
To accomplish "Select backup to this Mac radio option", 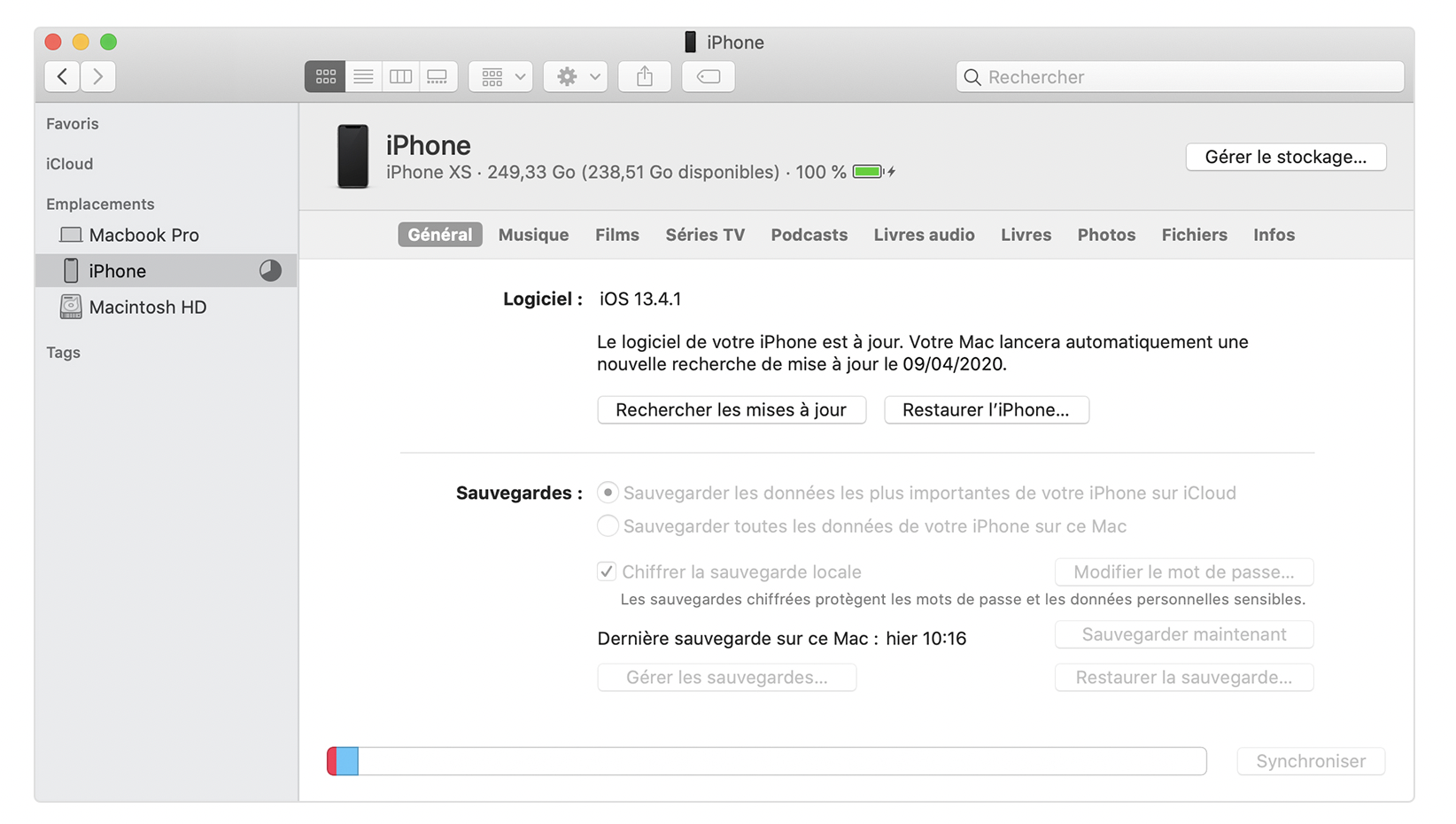I will point(608,526).
